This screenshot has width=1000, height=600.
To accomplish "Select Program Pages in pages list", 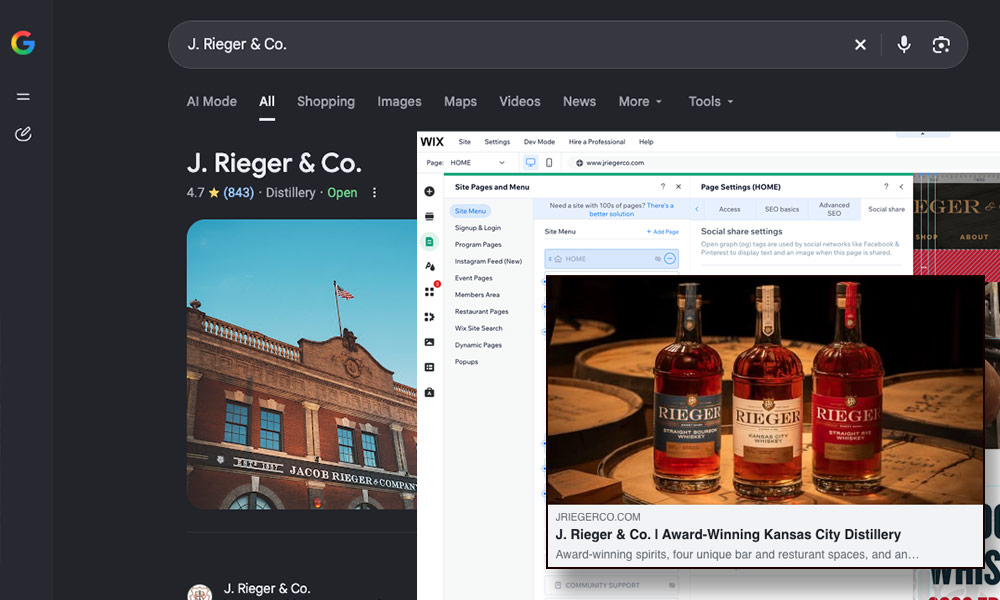I will tap(478, 244).
